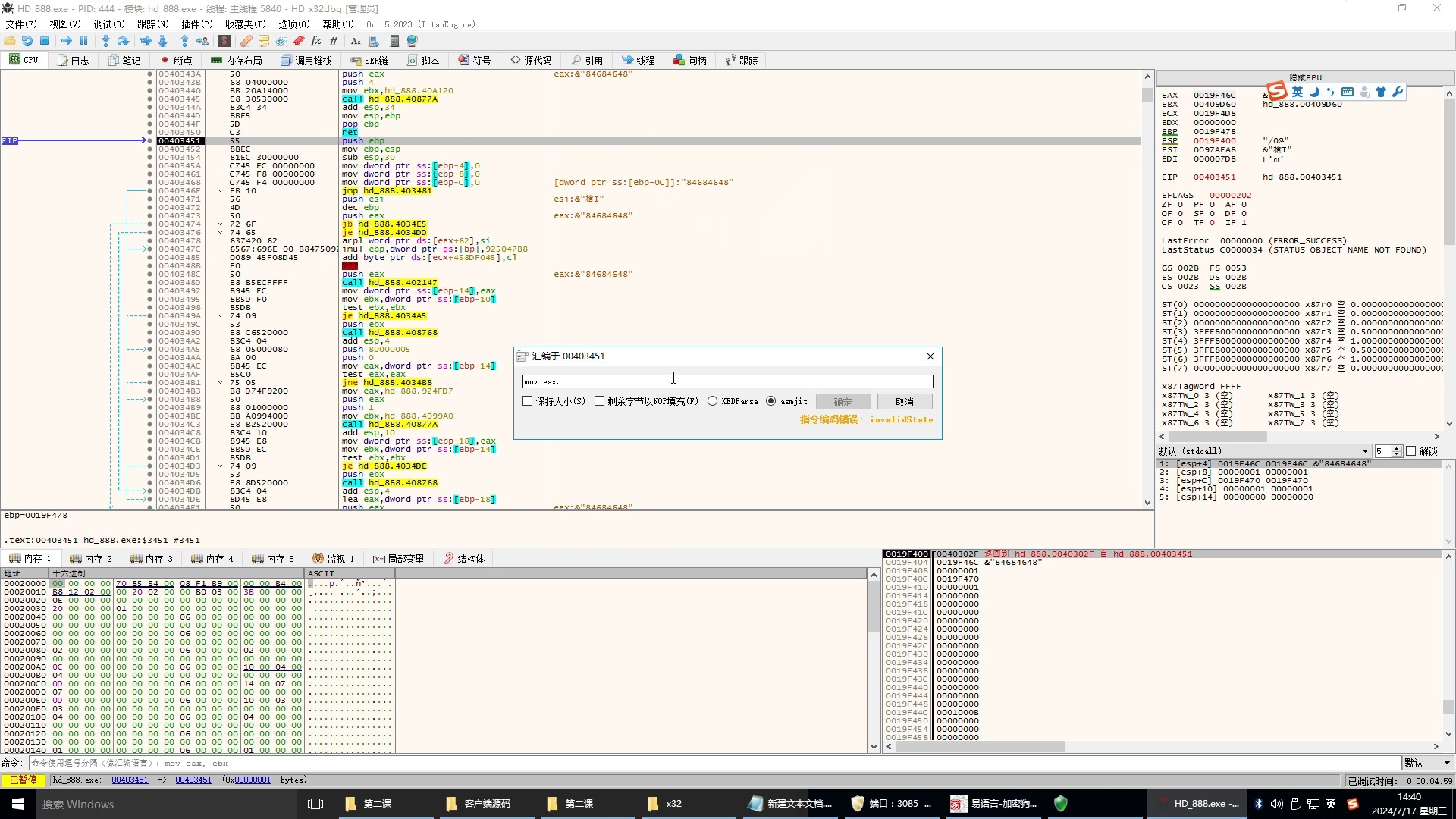Open the patches bandage icon
The height and width of the screenshot is (819, 1456).
[x=246, y=41]
